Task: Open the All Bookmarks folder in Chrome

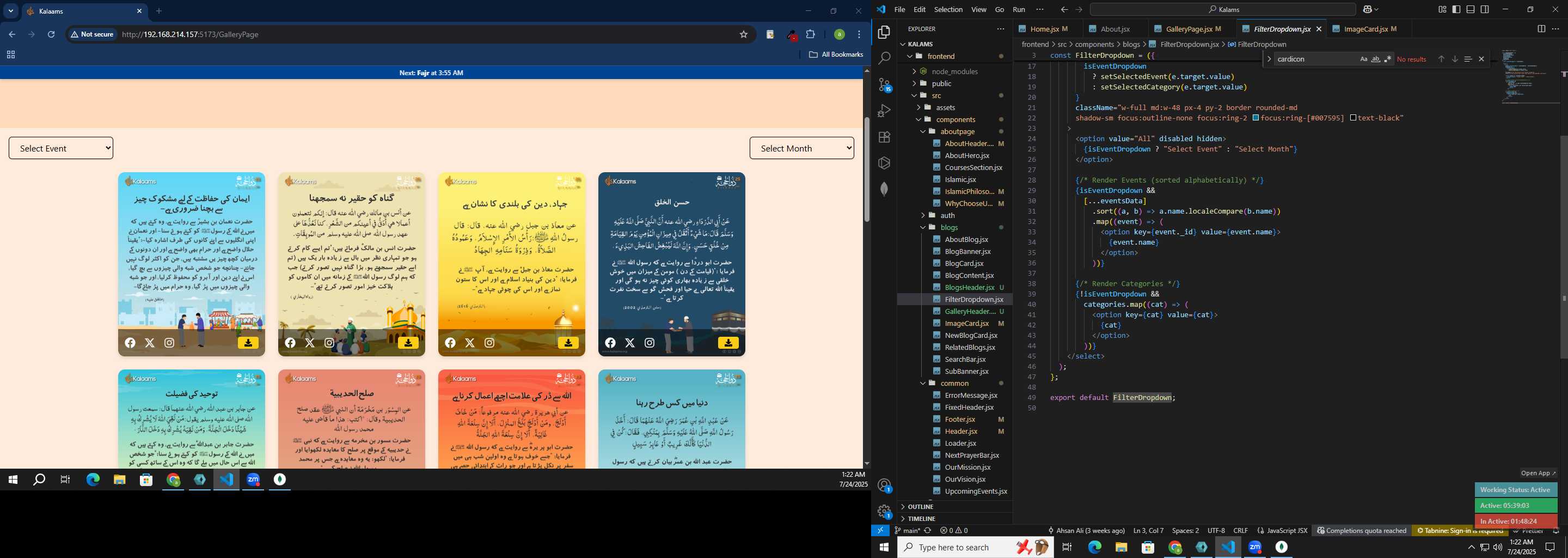Action: click(836, 54)
